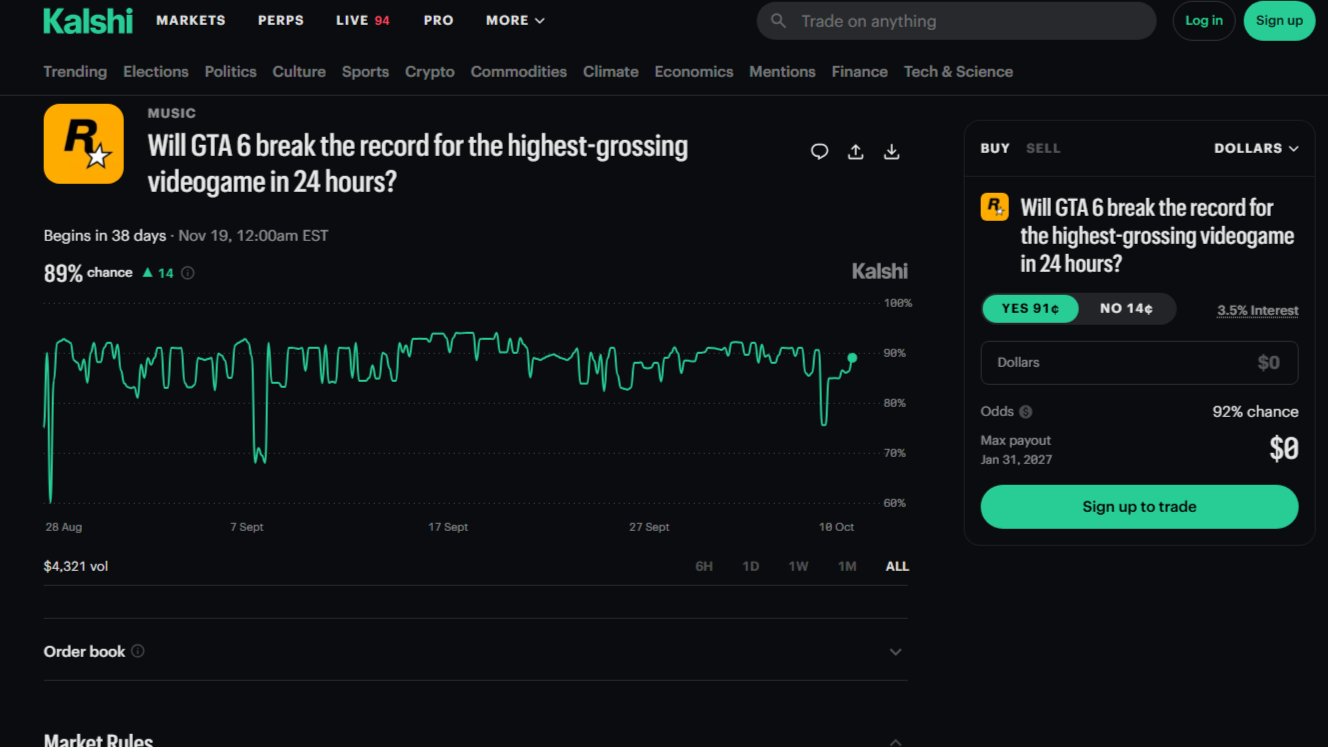This screenshot has width=1328, height=747.
Task: Go to the Tech & Science category
Action: [958, 72]
